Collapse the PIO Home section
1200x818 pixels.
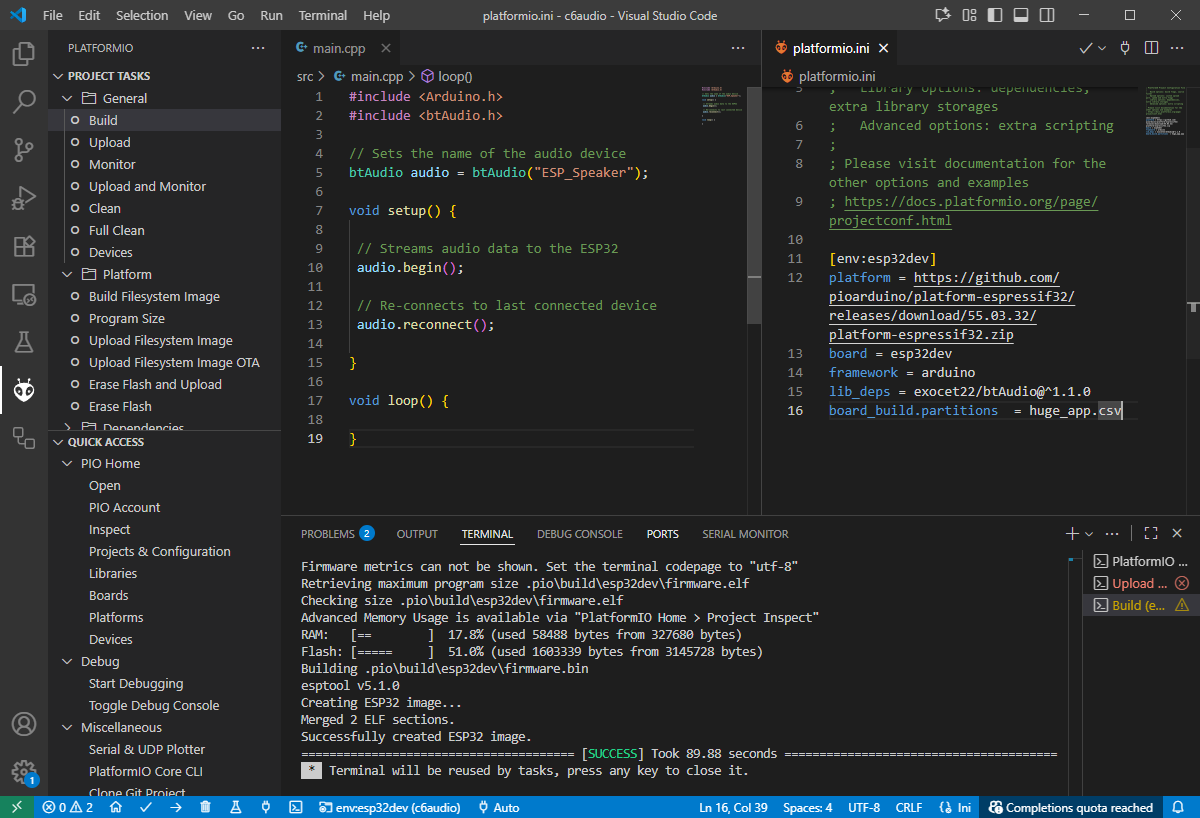(68, 463)
